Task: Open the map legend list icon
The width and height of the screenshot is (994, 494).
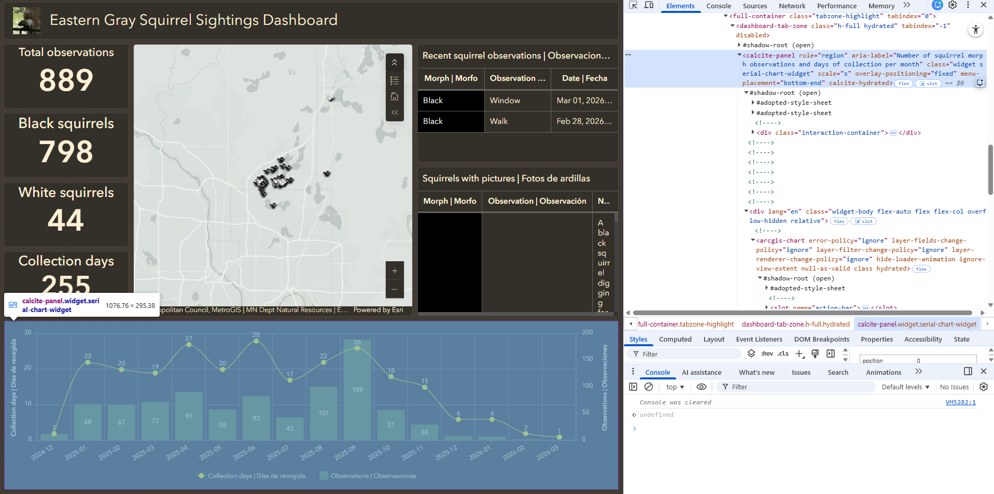Action: [x=394, y=80]
